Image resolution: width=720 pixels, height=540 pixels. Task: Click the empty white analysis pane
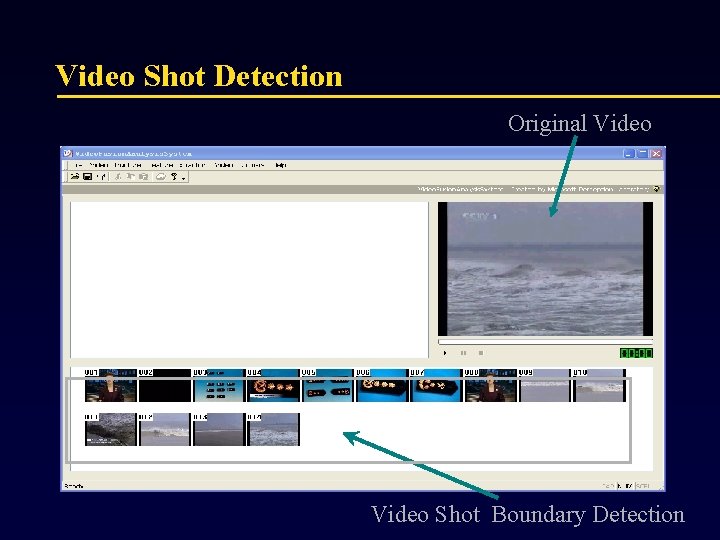point(249,280)
